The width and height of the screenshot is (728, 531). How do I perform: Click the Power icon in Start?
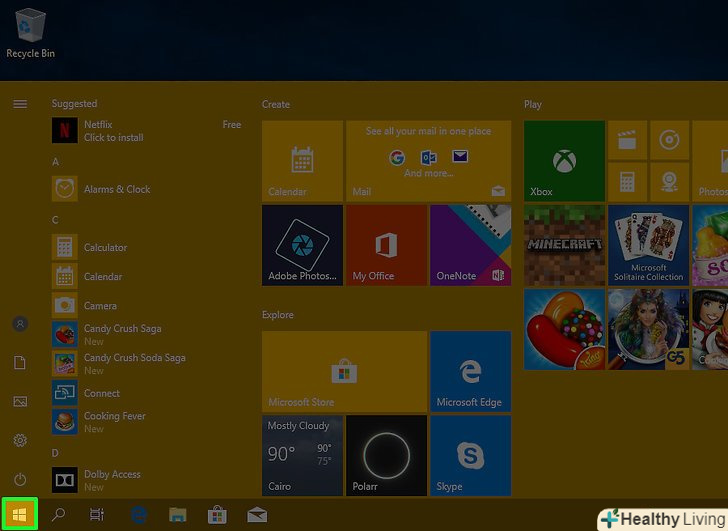coord(20,479)
